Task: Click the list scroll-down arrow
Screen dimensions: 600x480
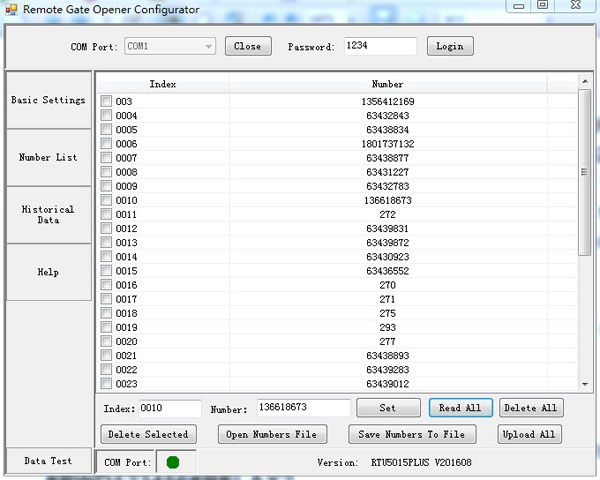Action: pyautogui.click(x=584, y=384)
